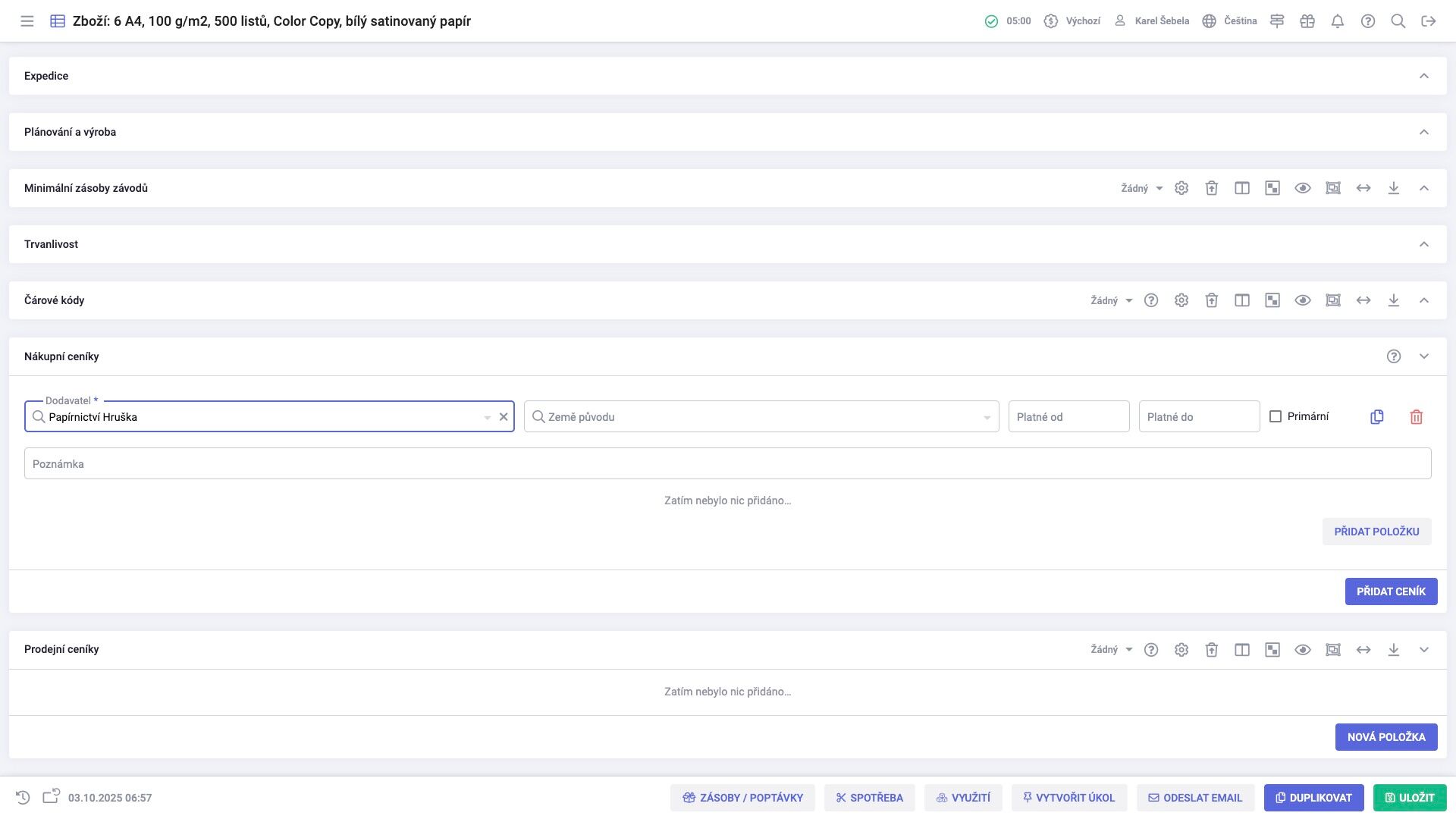Open the hamburger main menu
Image resolution: width=1456 pixels, height=819 pixels.
pos(27,21)
